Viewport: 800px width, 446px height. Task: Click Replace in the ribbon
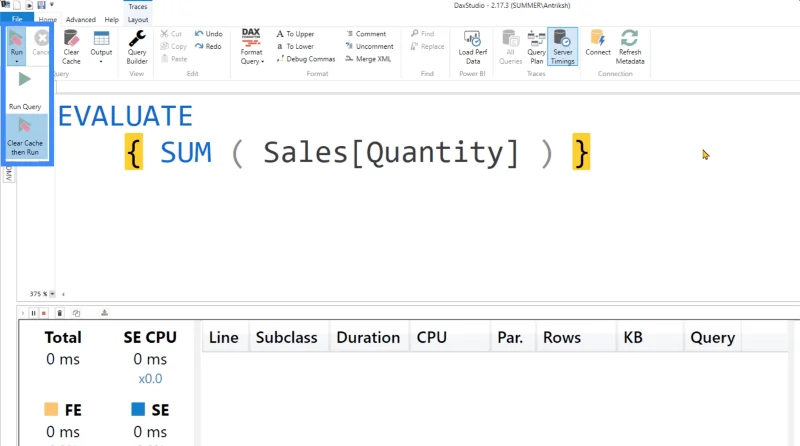click(x=428, y=46)
